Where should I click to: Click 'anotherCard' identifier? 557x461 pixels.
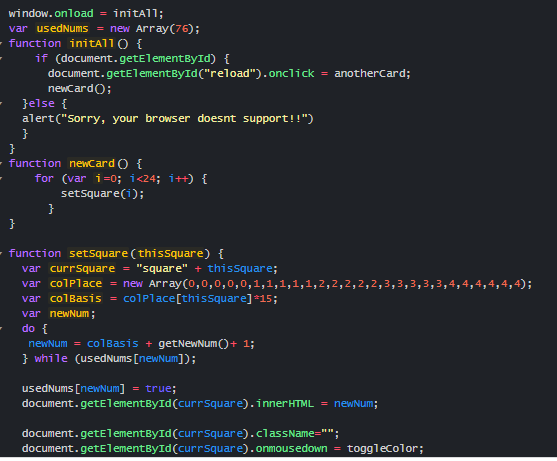point(370,74)
